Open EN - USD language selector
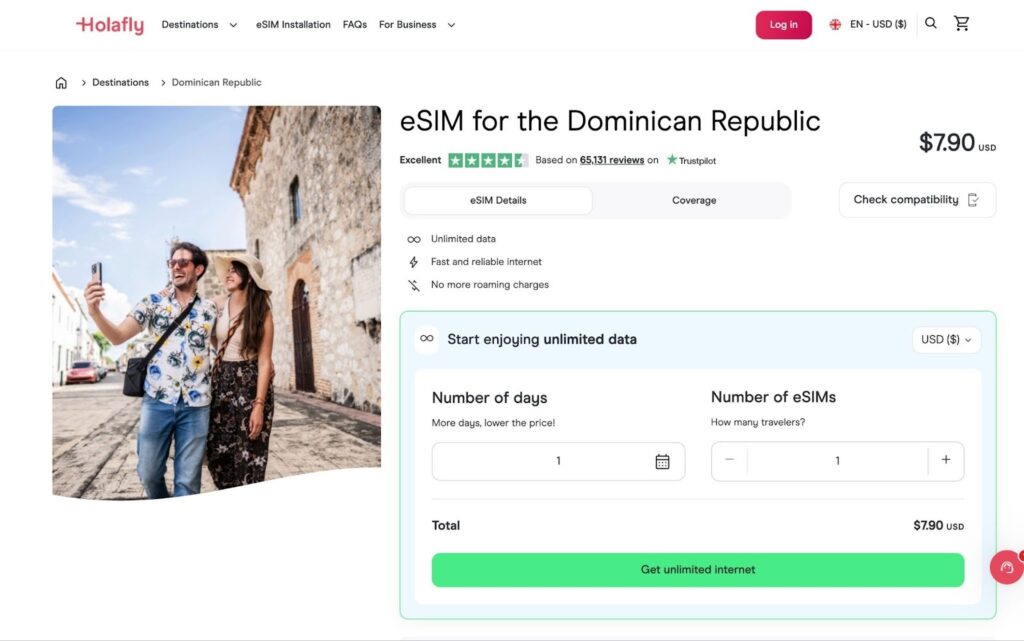Screen dimensions: 1024x641 [868, 25]
